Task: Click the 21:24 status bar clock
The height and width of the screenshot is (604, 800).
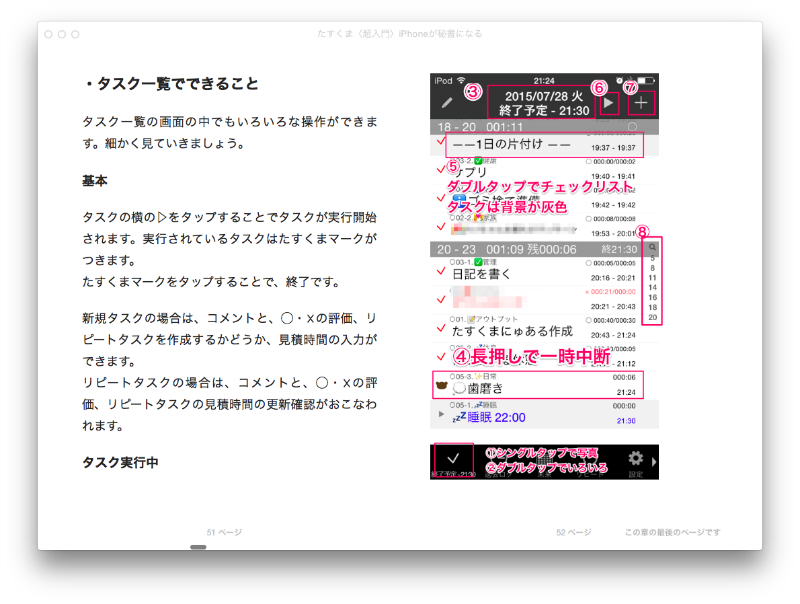Action: click(544, 81)
